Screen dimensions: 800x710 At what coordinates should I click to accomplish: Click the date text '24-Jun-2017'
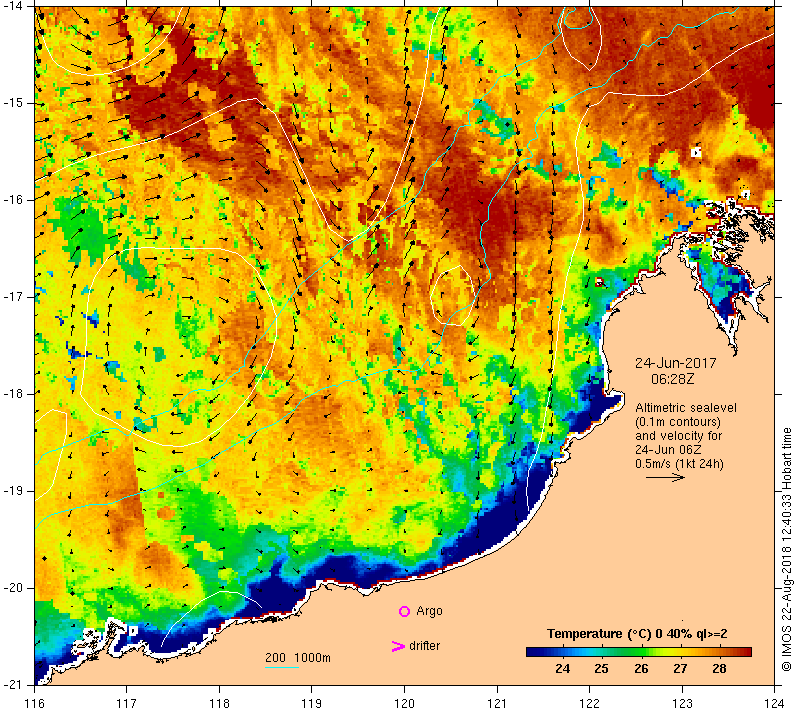(x=676, y=363)
